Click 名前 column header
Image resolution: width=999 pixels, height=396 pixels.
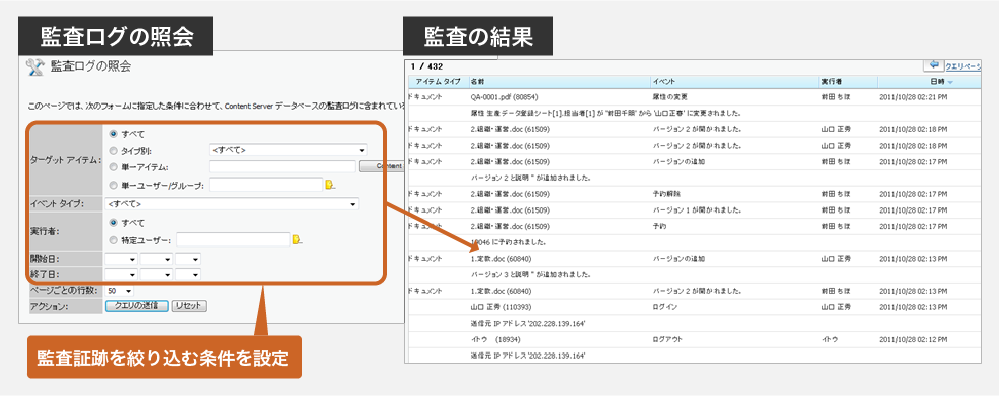pyautogui.click(x=559, y=82)
